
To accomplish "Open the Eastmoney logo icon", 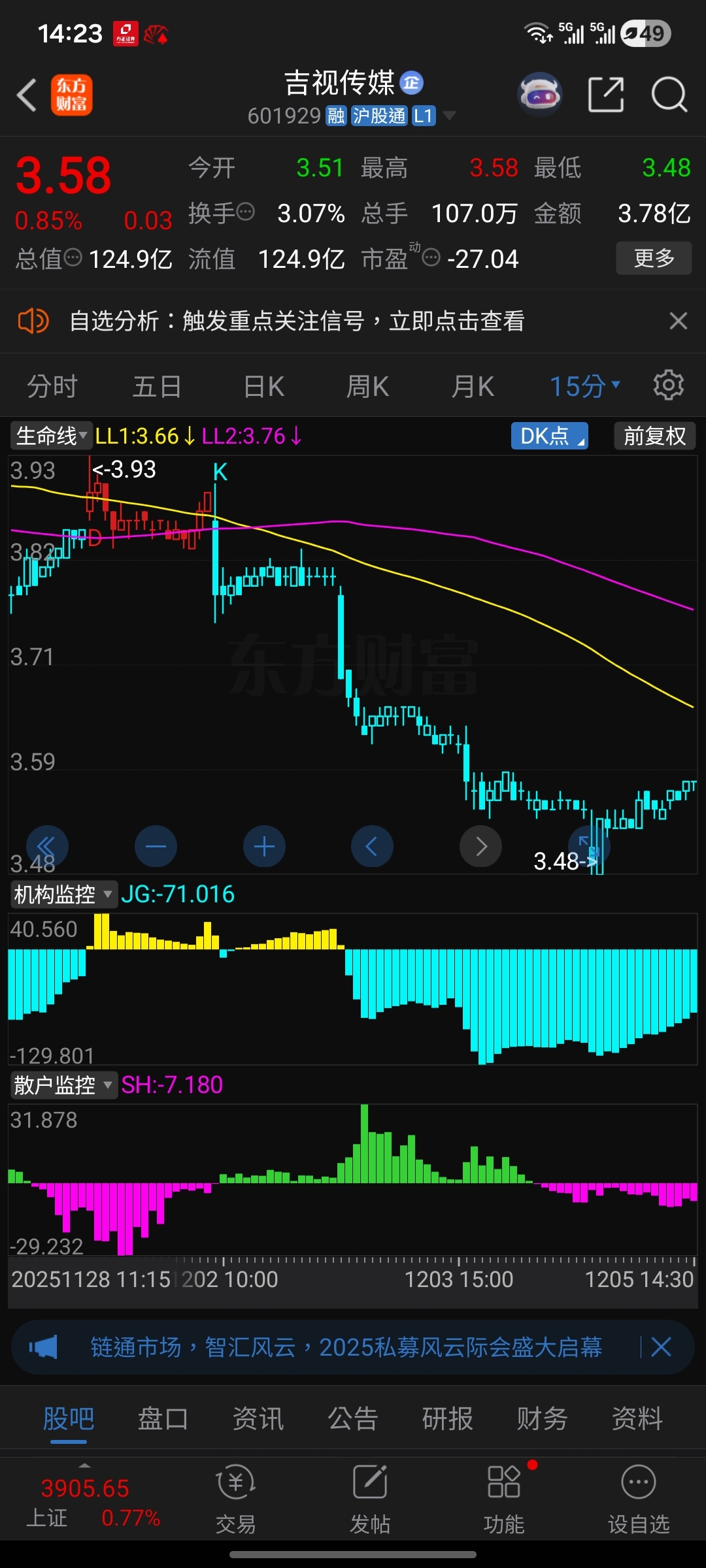I will (x=72, y=95).
